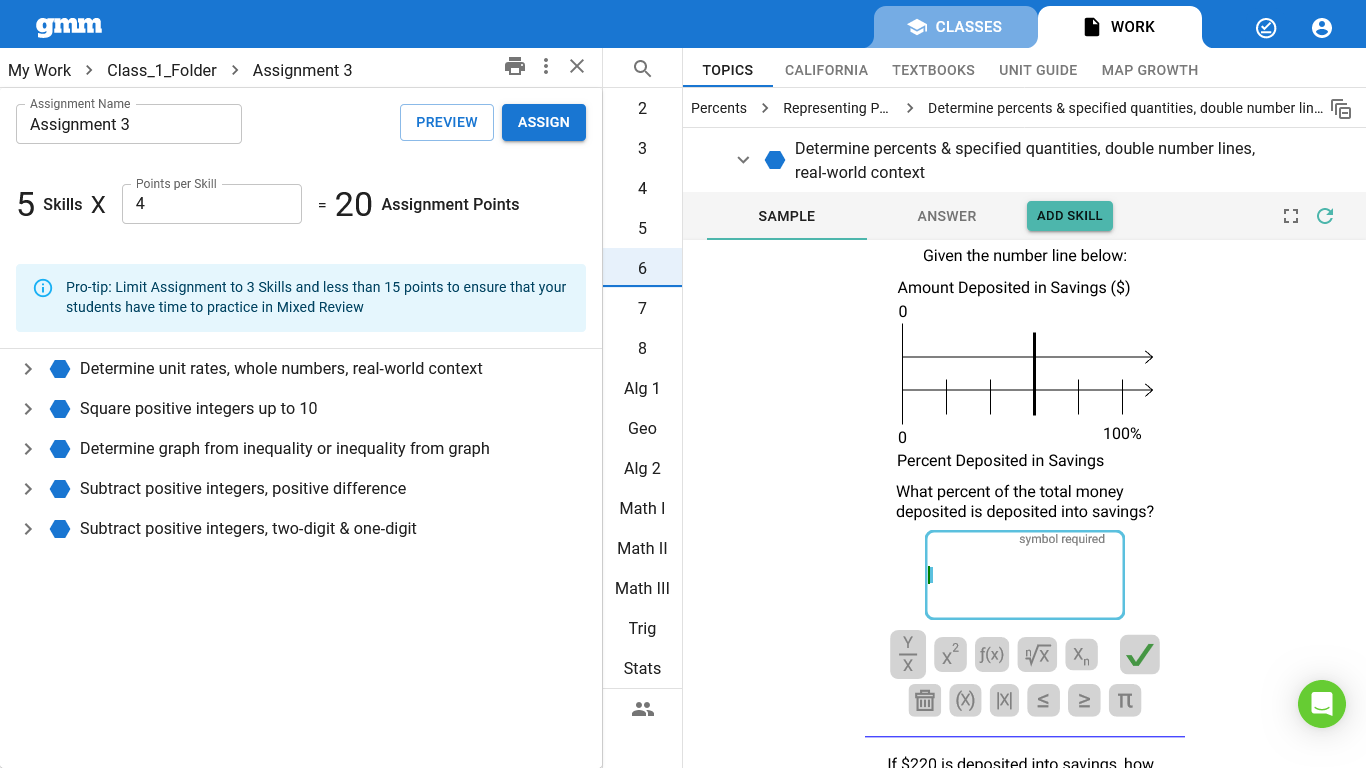Image resolution: width=1366 pixels, height=768 pixels.
Task: Open the three-dot more options menu
Action: click(x=546, y=67)
